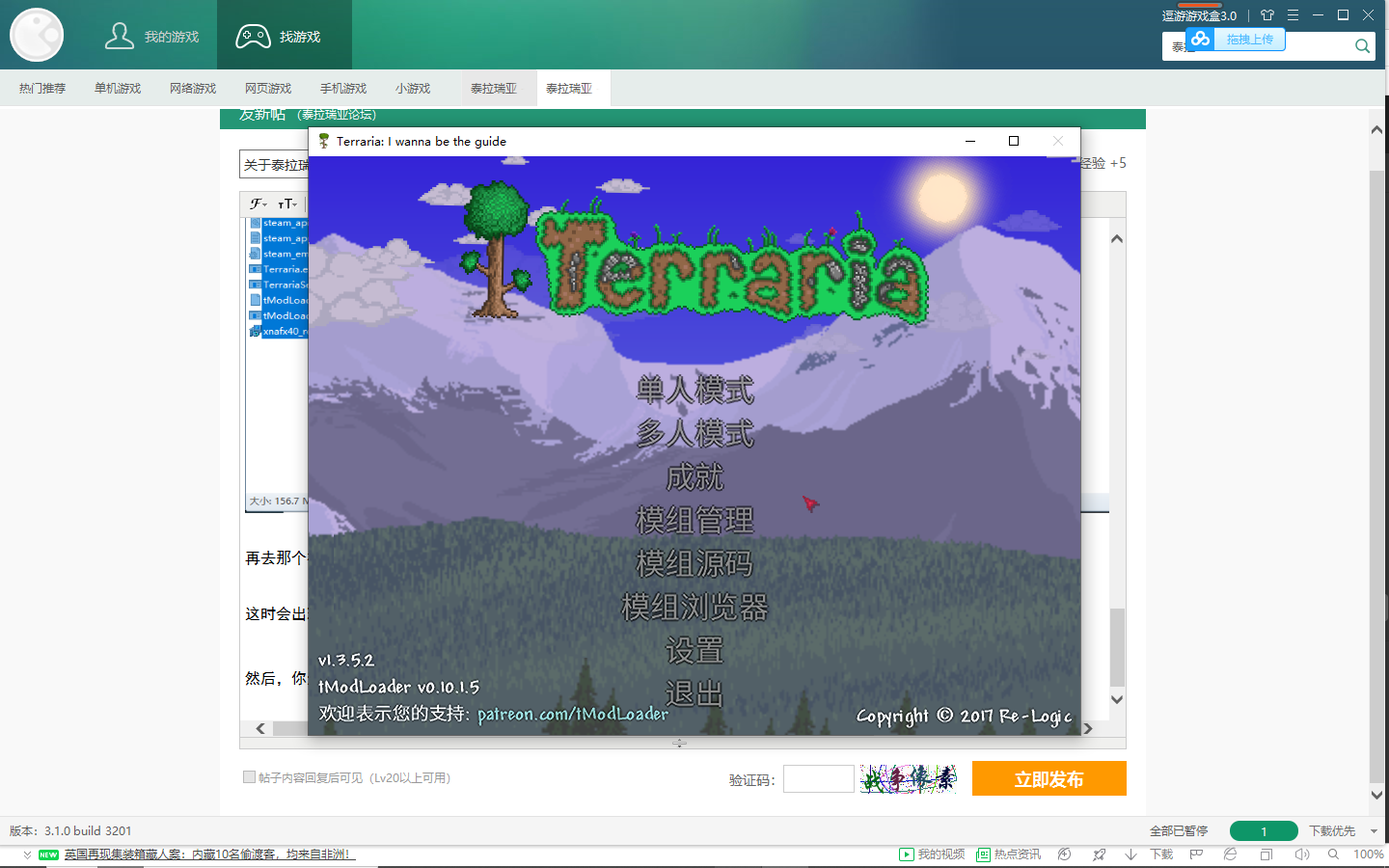Click page scrollbar up arrow
1389x868 pixels.
(1377, 129)
